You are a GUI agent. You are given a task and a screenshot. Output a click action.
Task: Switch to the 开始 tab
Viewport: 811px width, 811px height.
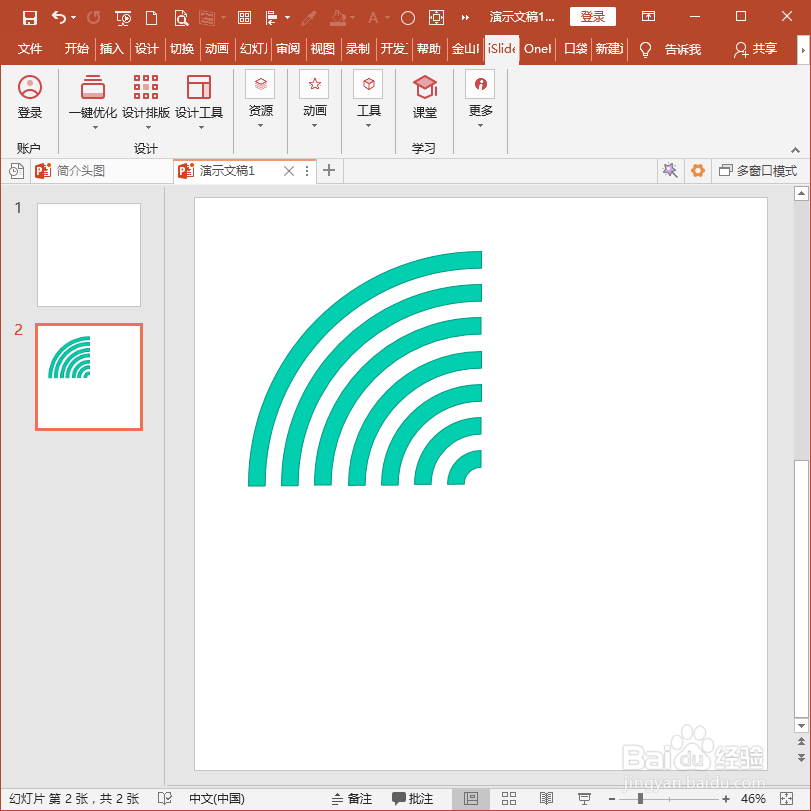click(x=77, y=49)
